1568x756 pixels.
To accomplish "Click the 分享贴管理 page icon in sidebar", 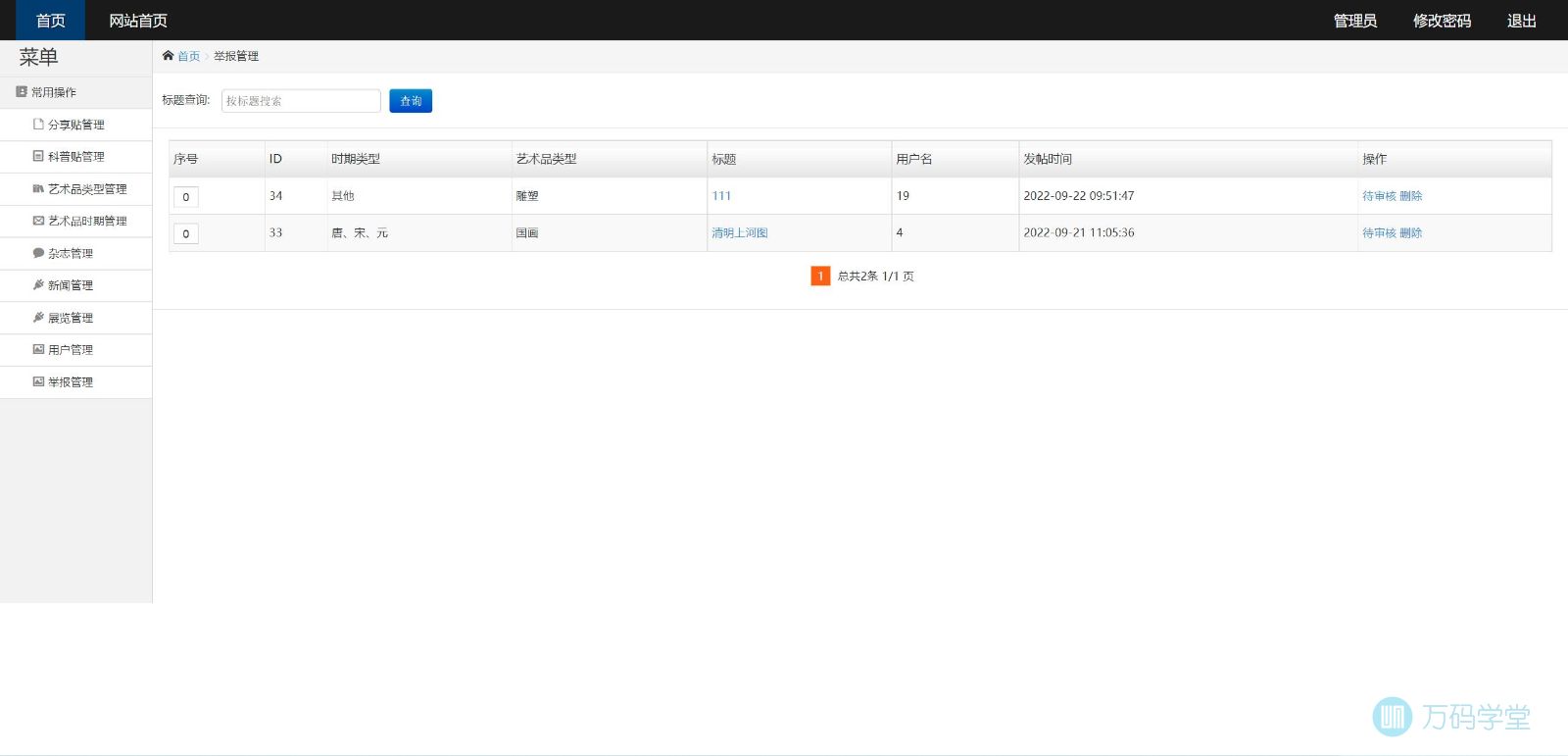I will pos(38,125).
